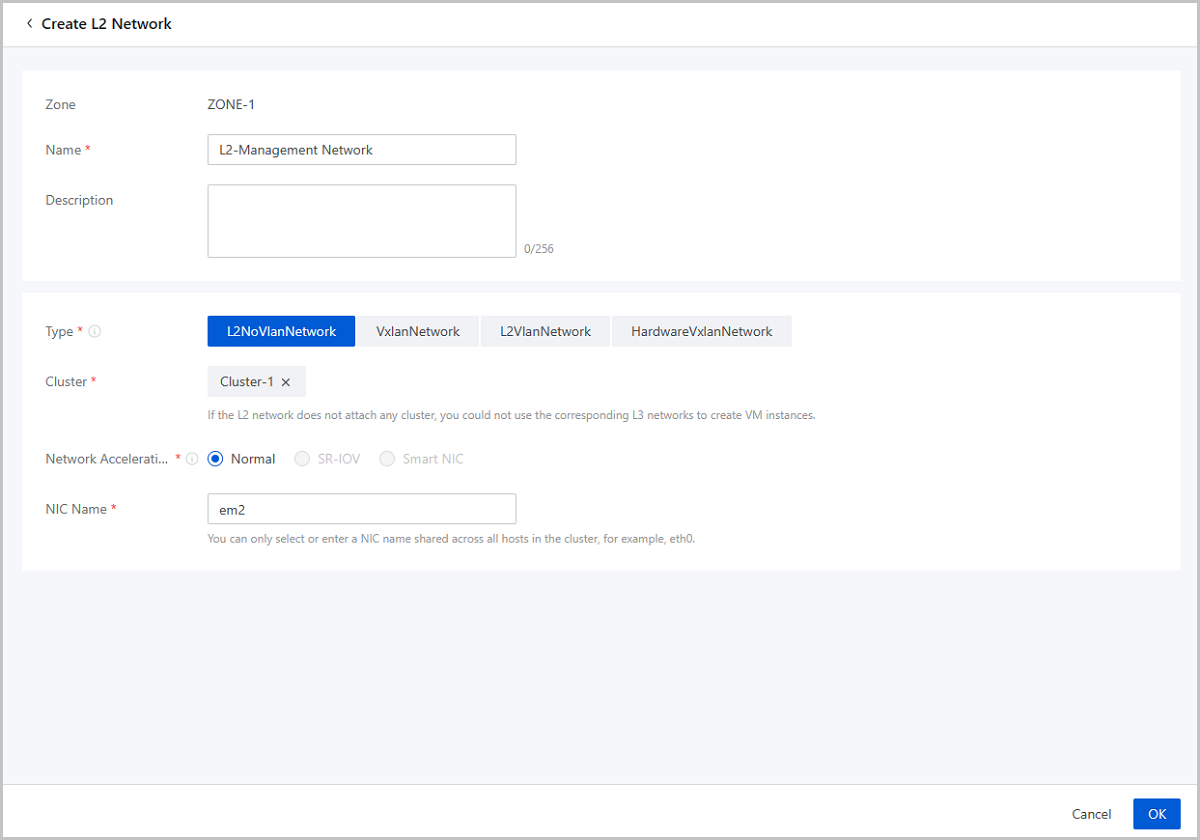The height and width of the screenshot is (840, 1200).
Task: Switch type to L2VlanNetwork
Action: pos(546,331)
